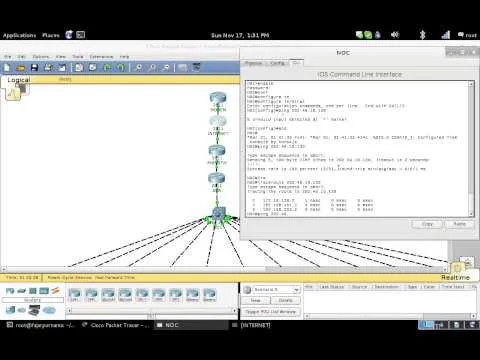Click the INTERNET taskbar window entry
Image resolution: width=480 pixels, height=360 pixels.
(252, 325)
